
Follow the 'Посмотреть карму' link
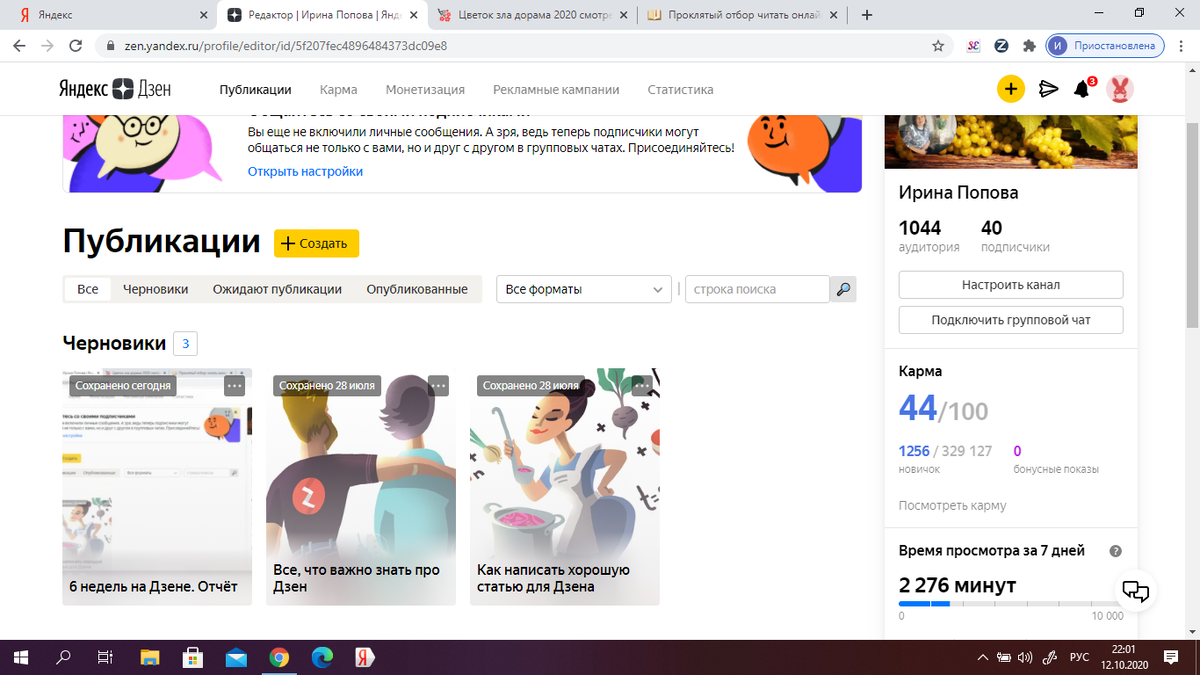pyautogui.click(x=953, y=506)
